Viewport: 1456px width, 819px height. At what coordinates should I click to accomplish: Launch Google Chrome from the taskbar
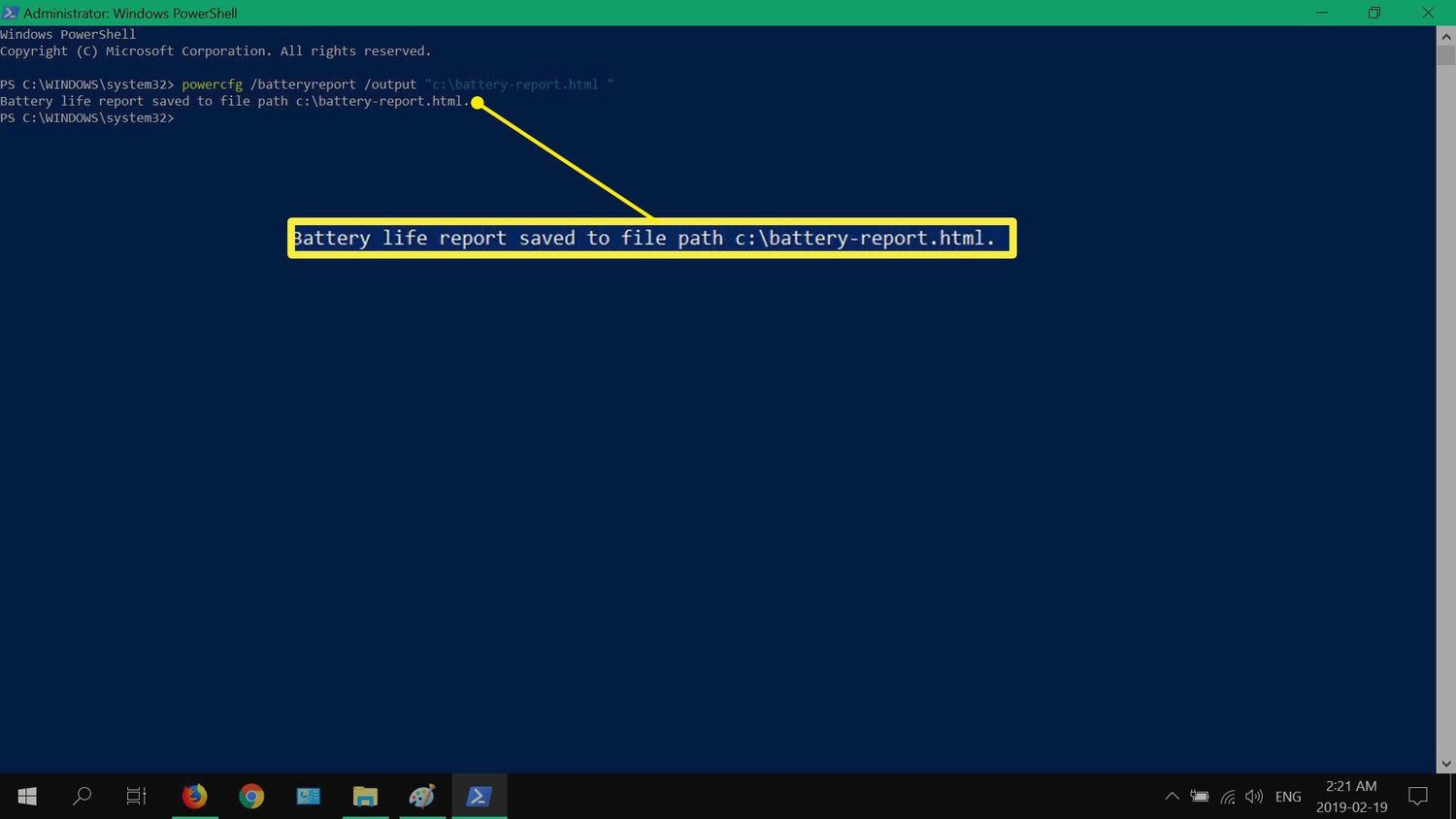click(251, 797)
